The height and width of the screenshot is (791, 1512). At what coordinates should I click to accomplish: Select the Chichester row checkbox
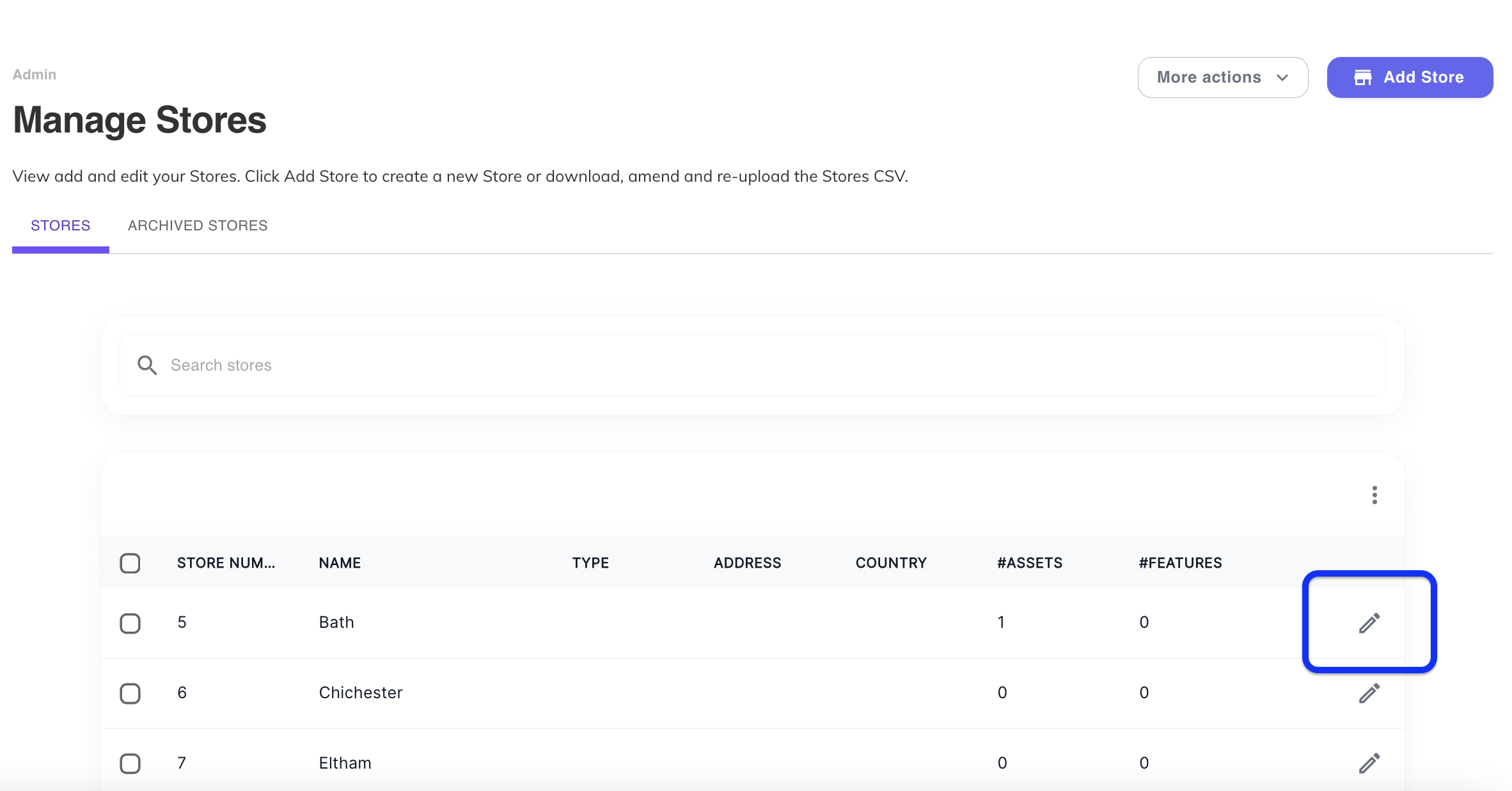tap(130, 693)
